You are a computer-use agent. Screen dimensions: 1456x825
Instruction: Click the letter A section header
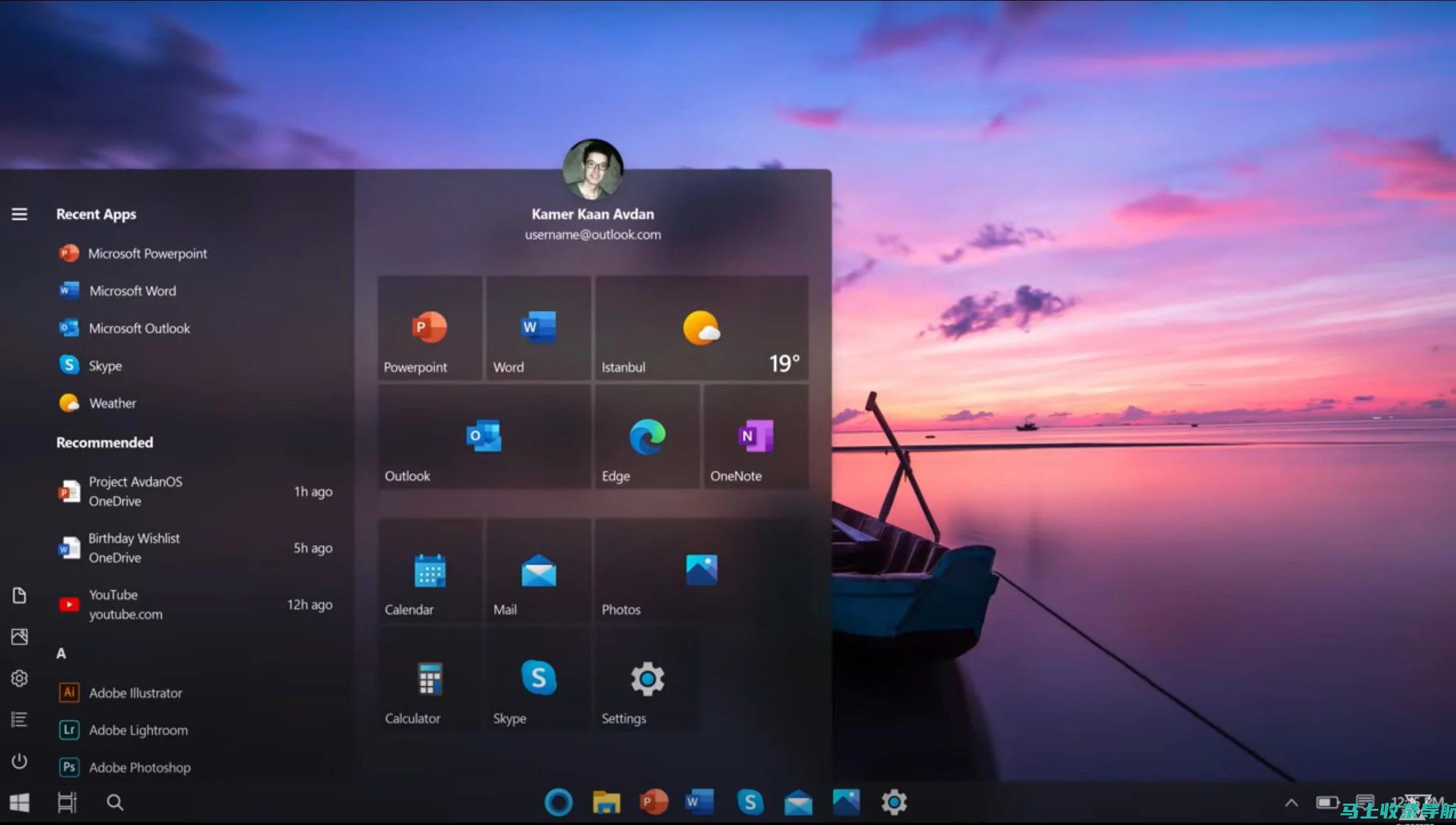coord(61,653)
